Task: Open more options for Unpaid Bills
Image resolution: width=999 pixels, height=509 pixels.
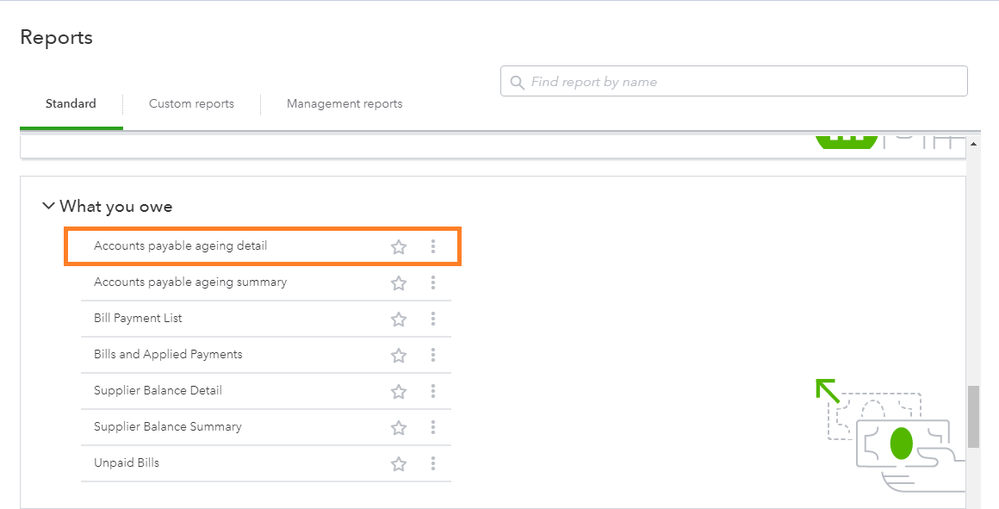Action: [x=433, y=463]
